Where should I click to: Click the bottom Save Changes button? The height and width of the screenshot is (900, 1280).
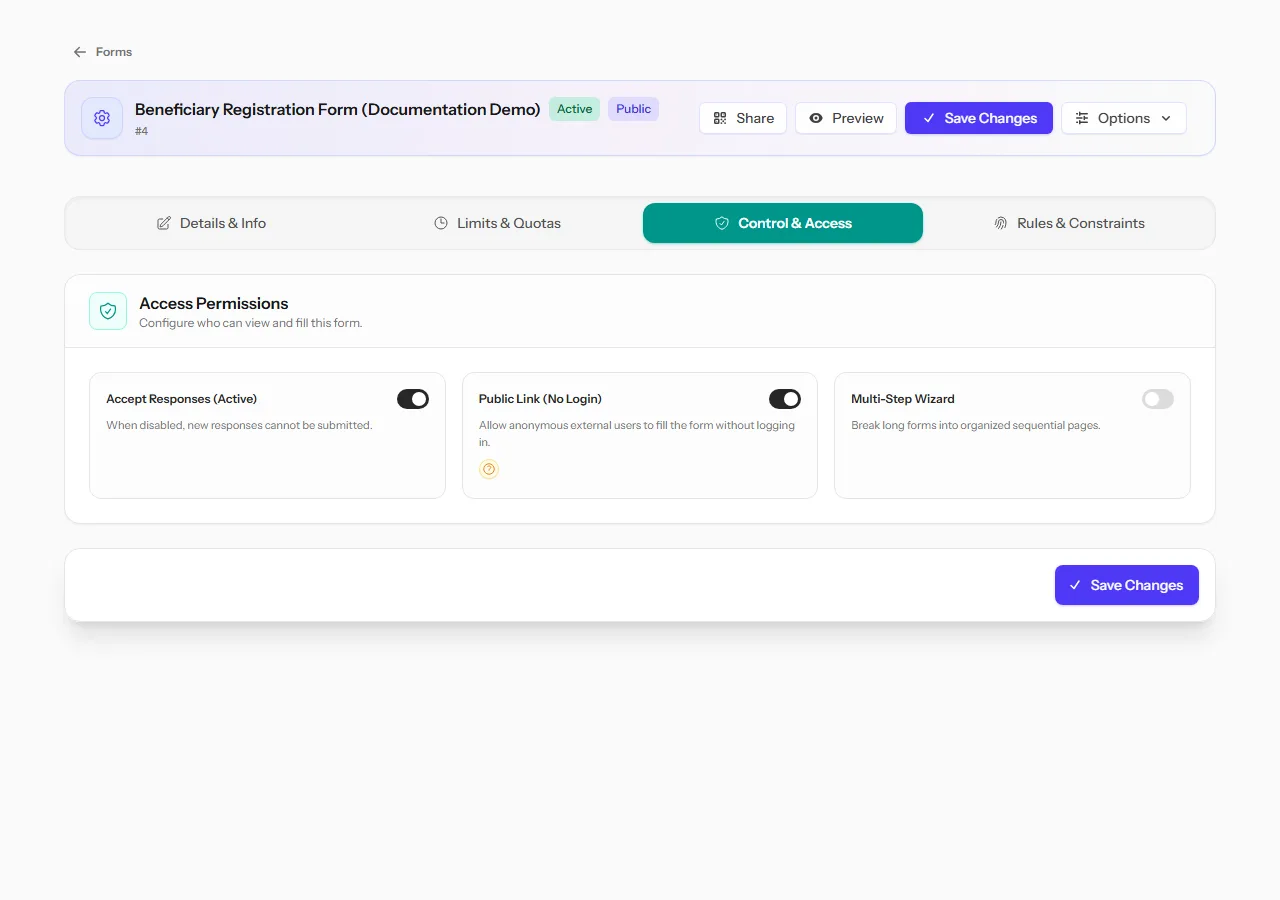click(x=1127, y=585)
